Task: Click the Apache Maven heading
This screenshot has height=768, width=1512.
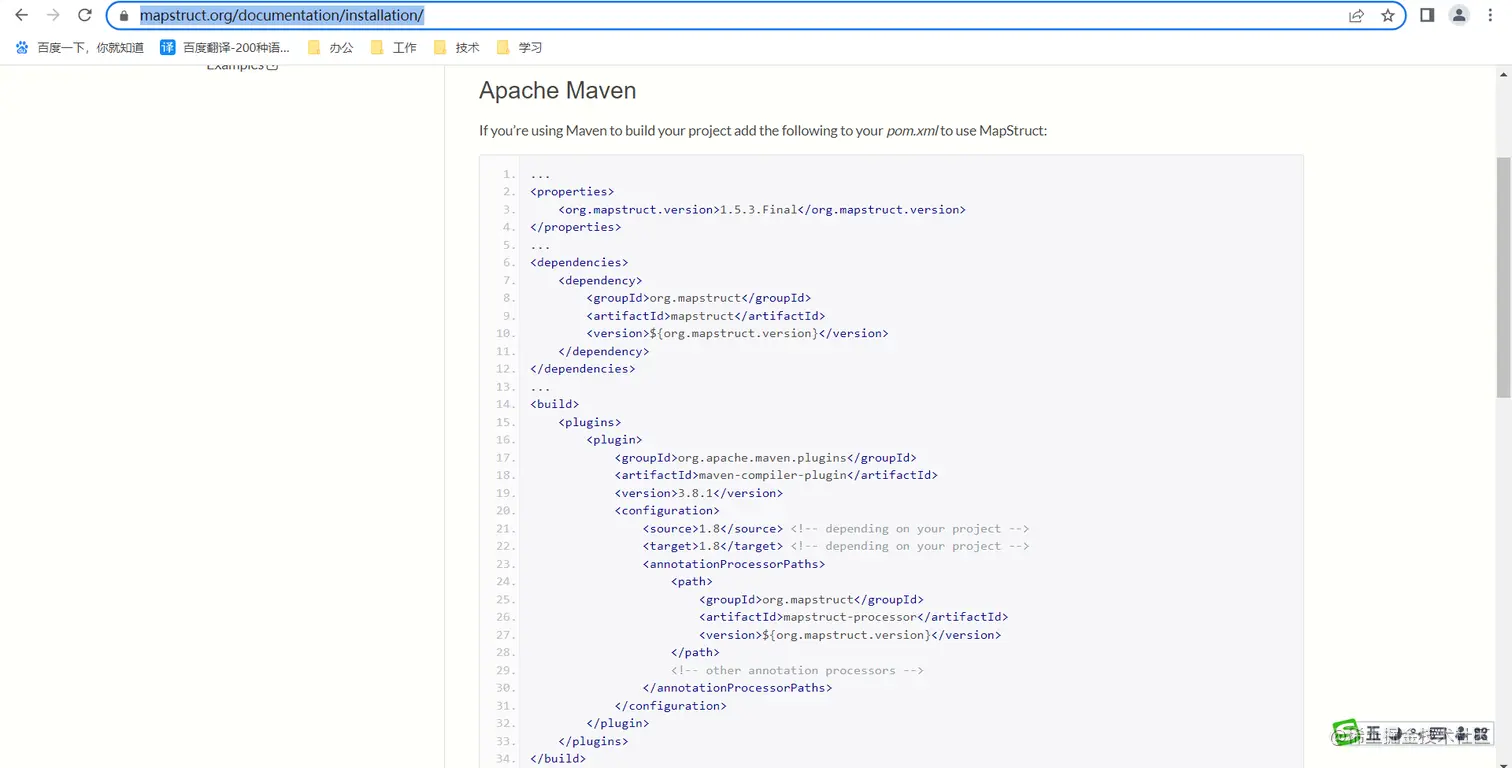Action: [557, 90]
